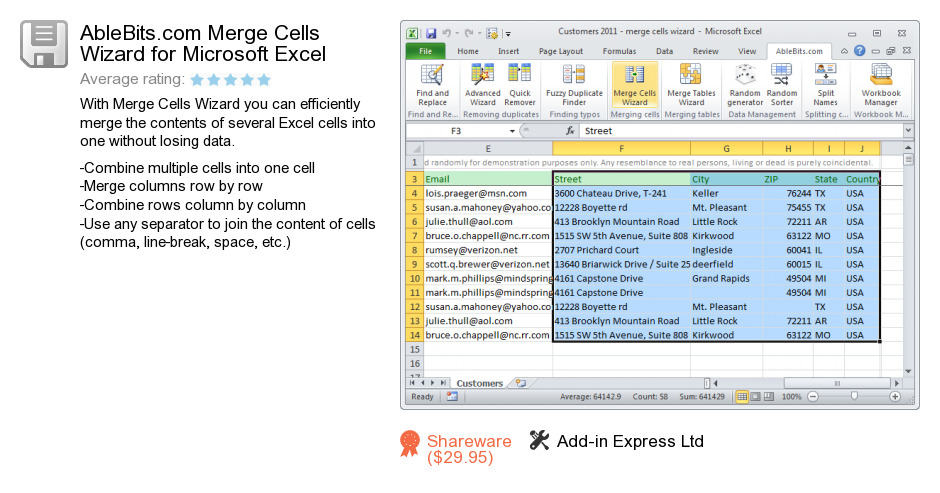The width and height of the screenshot is (940, 493).
Task: Click the Excel application icon in title bar
Action: (x=412, y=33)
